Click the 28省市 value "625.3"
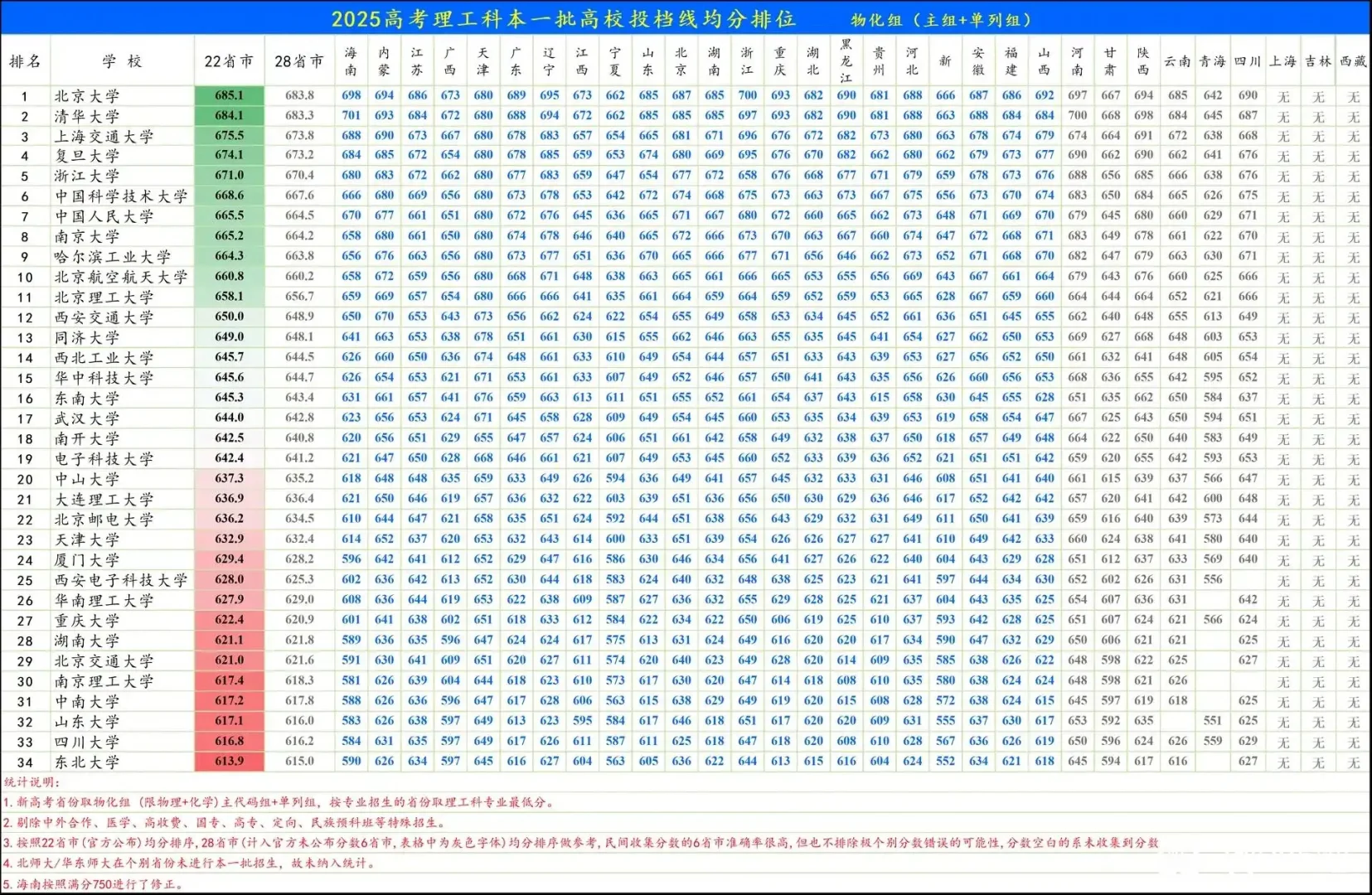1372x895 pixels. point(299,578)
